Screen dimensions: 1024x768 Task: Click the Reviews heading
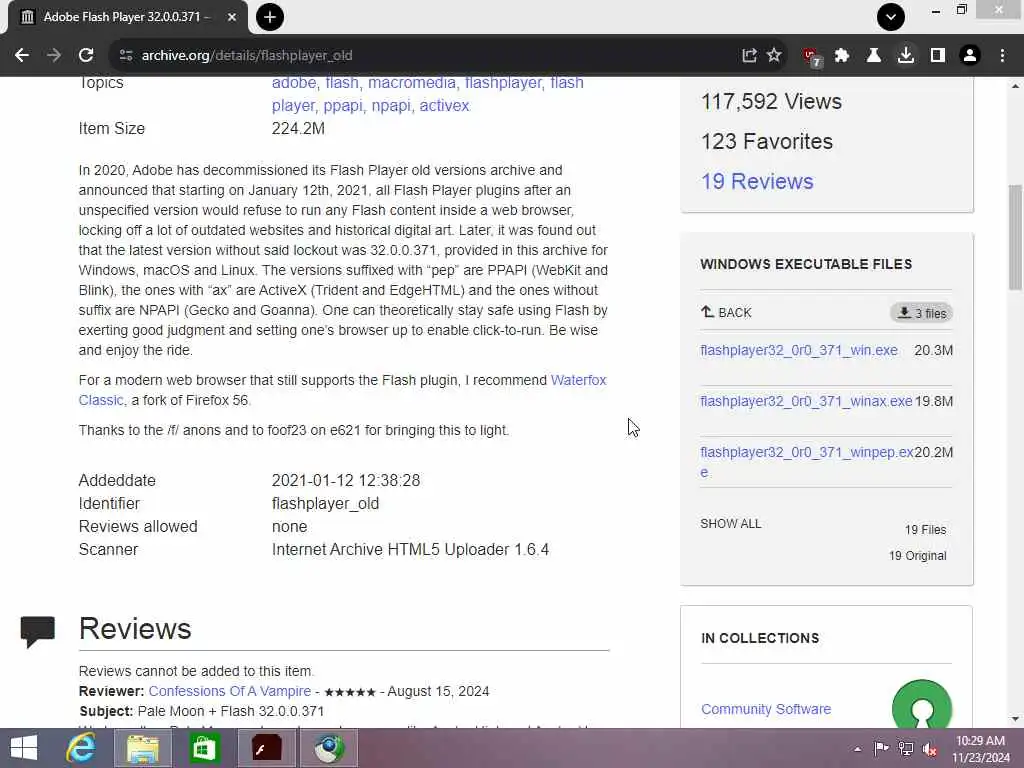pos(135,628)
